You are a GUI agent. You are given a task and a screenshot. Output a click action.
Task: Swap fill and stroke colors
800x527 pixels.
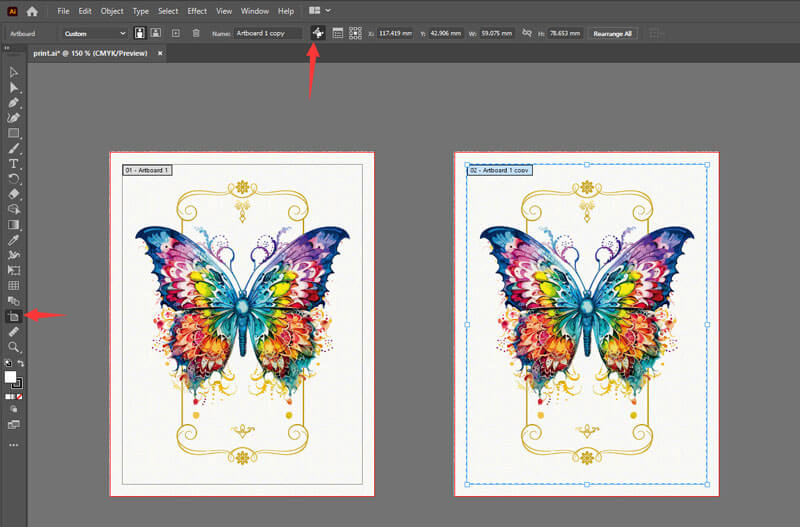pyautogui.click(x=20, y=363)
